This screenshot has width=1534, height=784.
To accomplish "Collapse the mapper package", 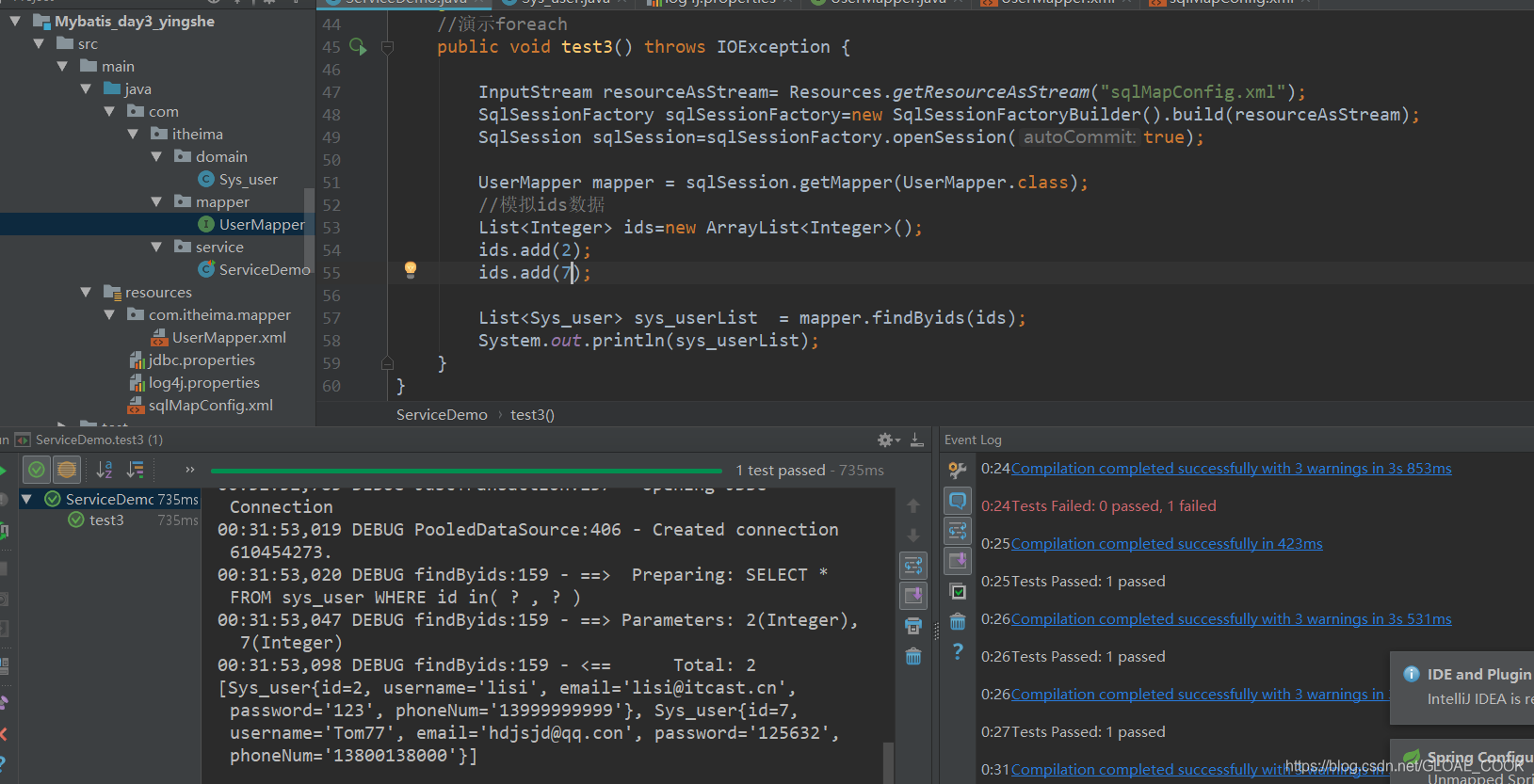I will pos(156,201).
